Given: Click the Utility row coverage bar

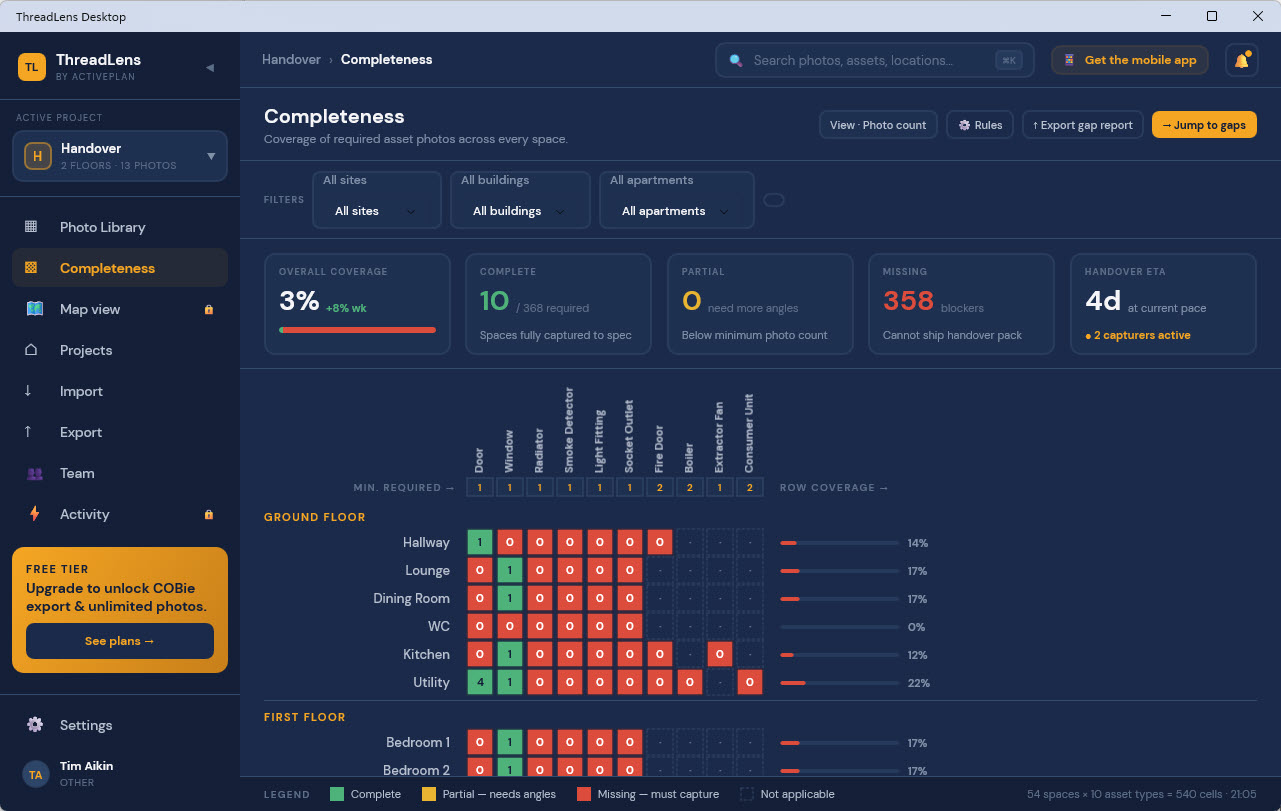Looking at the screenshot, I should [839, 683].
